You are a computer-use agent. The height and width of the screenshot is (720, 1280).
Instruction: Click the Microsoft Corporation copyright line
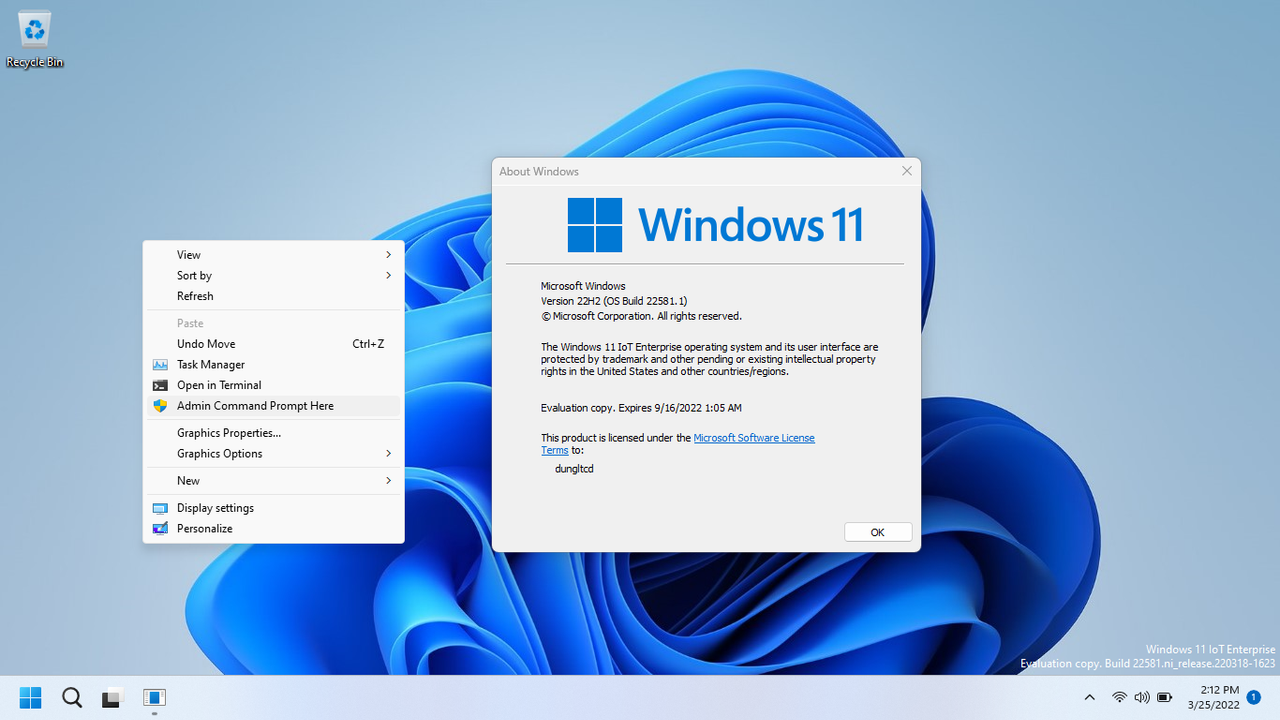pyautogui.click(x=641, y=316)
